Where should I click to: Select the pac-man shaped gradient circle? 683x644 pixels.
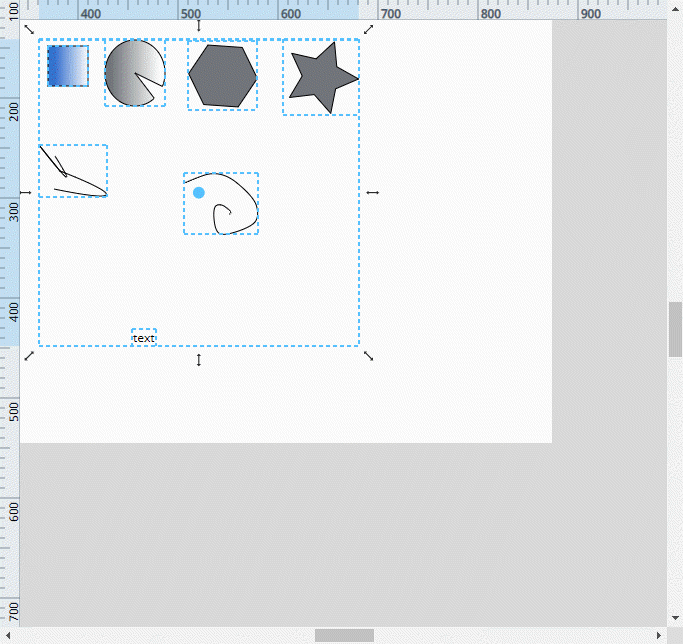coord(131,73)
